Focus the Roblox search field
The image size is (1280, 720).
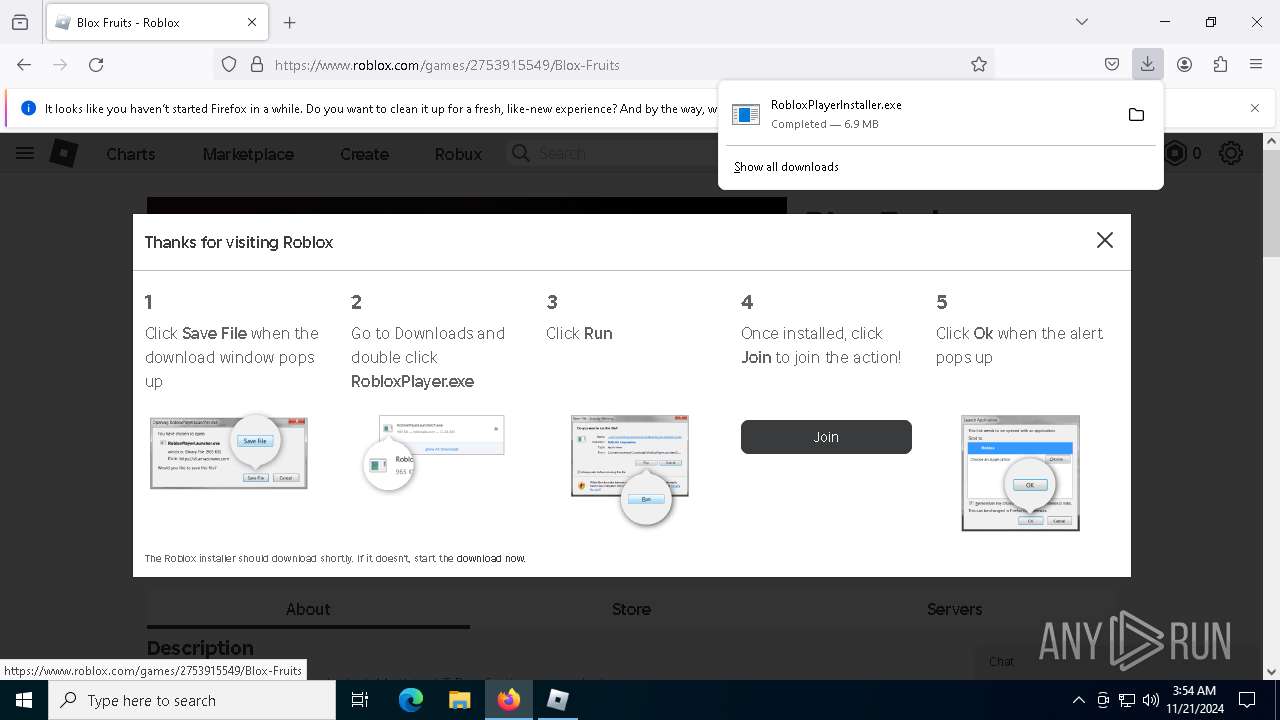click(610, 153)
